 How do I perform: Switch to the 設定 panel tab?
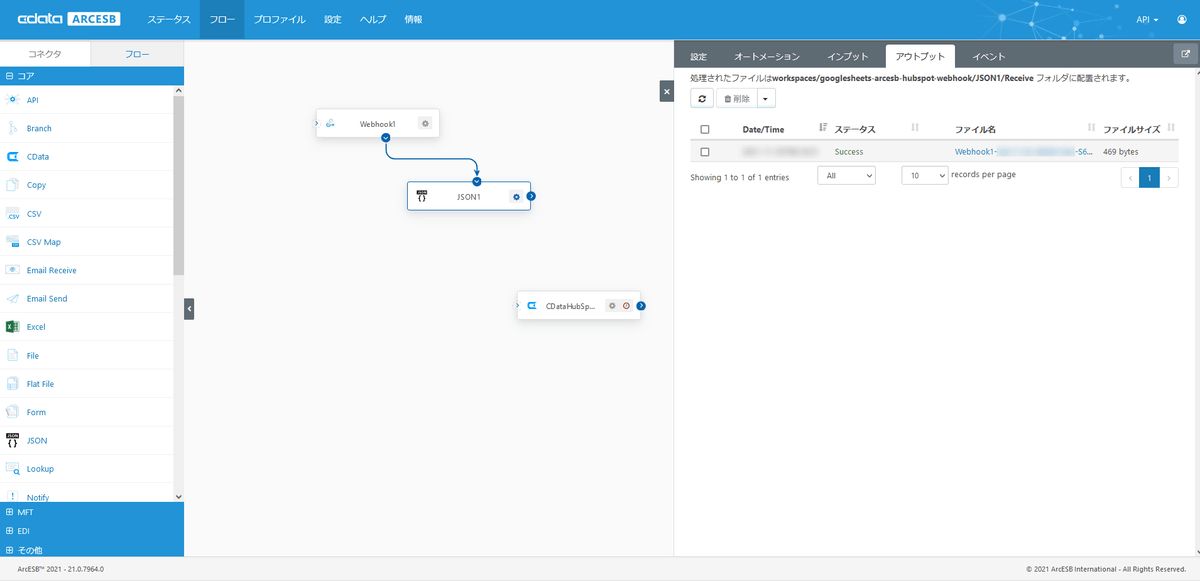coord(698,56)
